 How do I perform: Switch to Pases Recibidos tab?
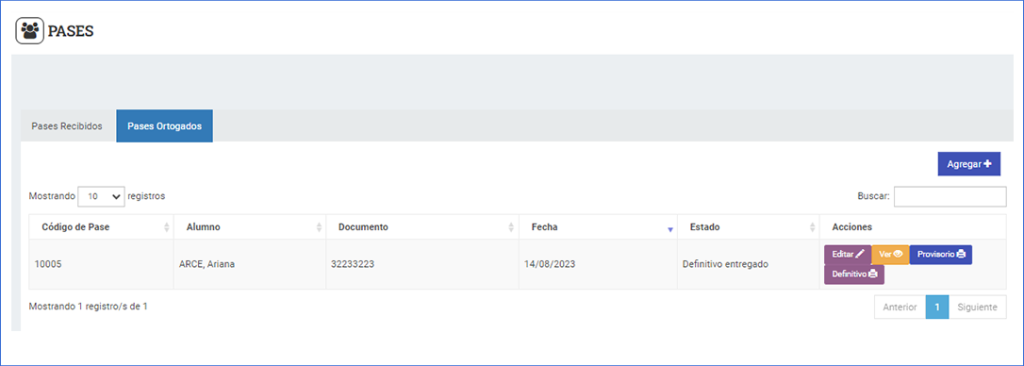click(67, 126)
